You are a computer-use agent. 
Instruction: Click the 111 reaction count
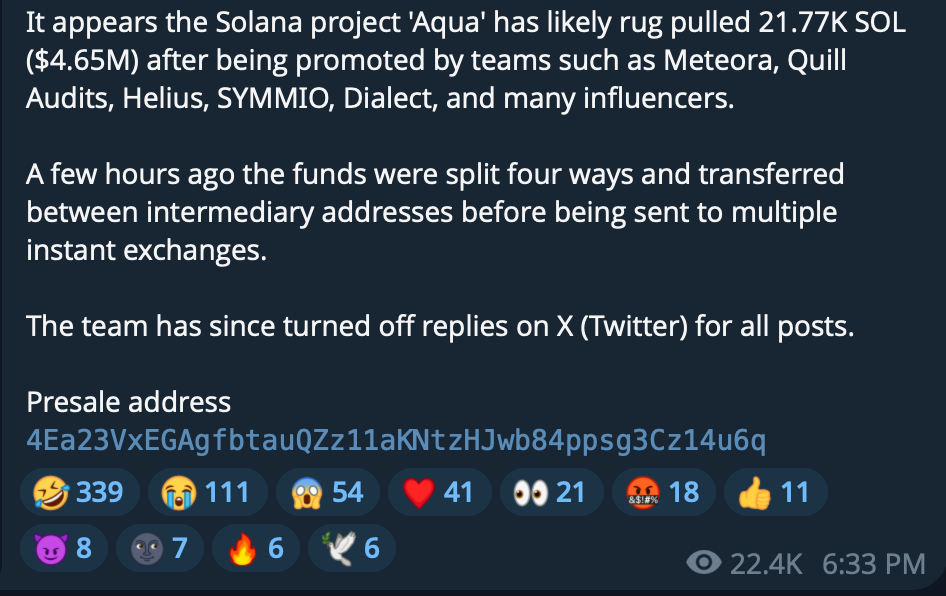[227, 492]
